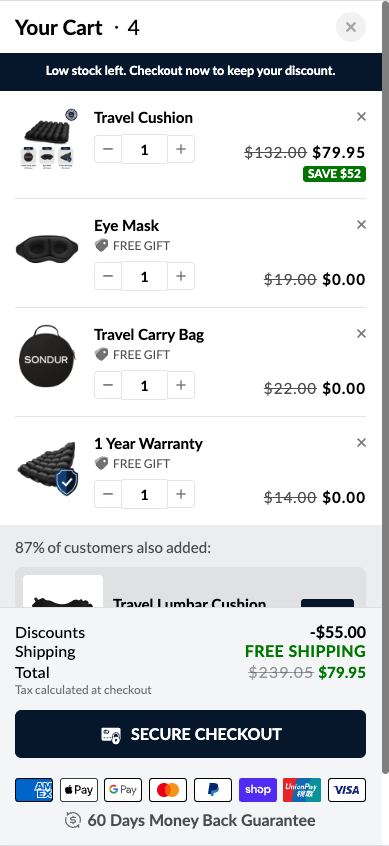
Task: Remove 1 Year Warranty from cart
Action: tap(361, 442)
